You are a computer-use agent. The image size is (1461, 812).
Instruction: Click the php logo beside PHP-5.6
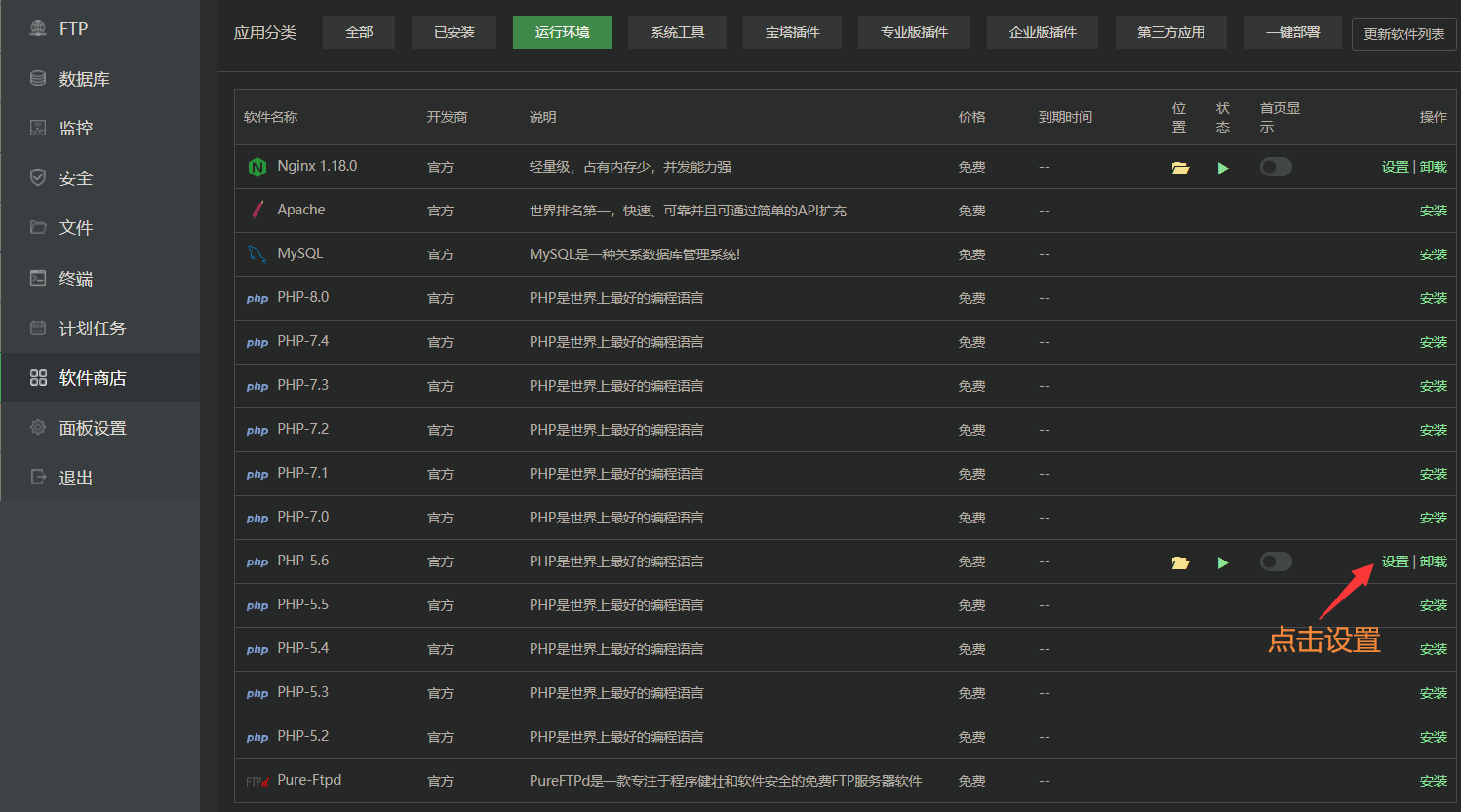pos(257,561)
